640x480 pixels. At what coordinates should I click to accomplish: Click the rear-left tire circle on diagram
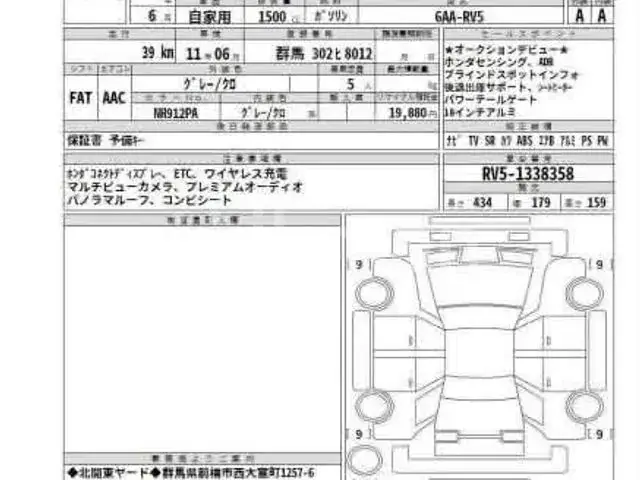(374, 406)
